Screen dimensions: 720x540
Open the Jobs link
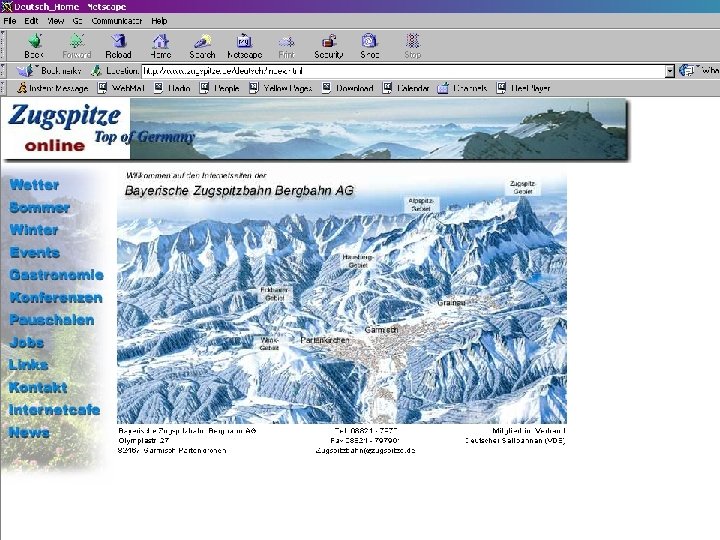pos(27,343)
